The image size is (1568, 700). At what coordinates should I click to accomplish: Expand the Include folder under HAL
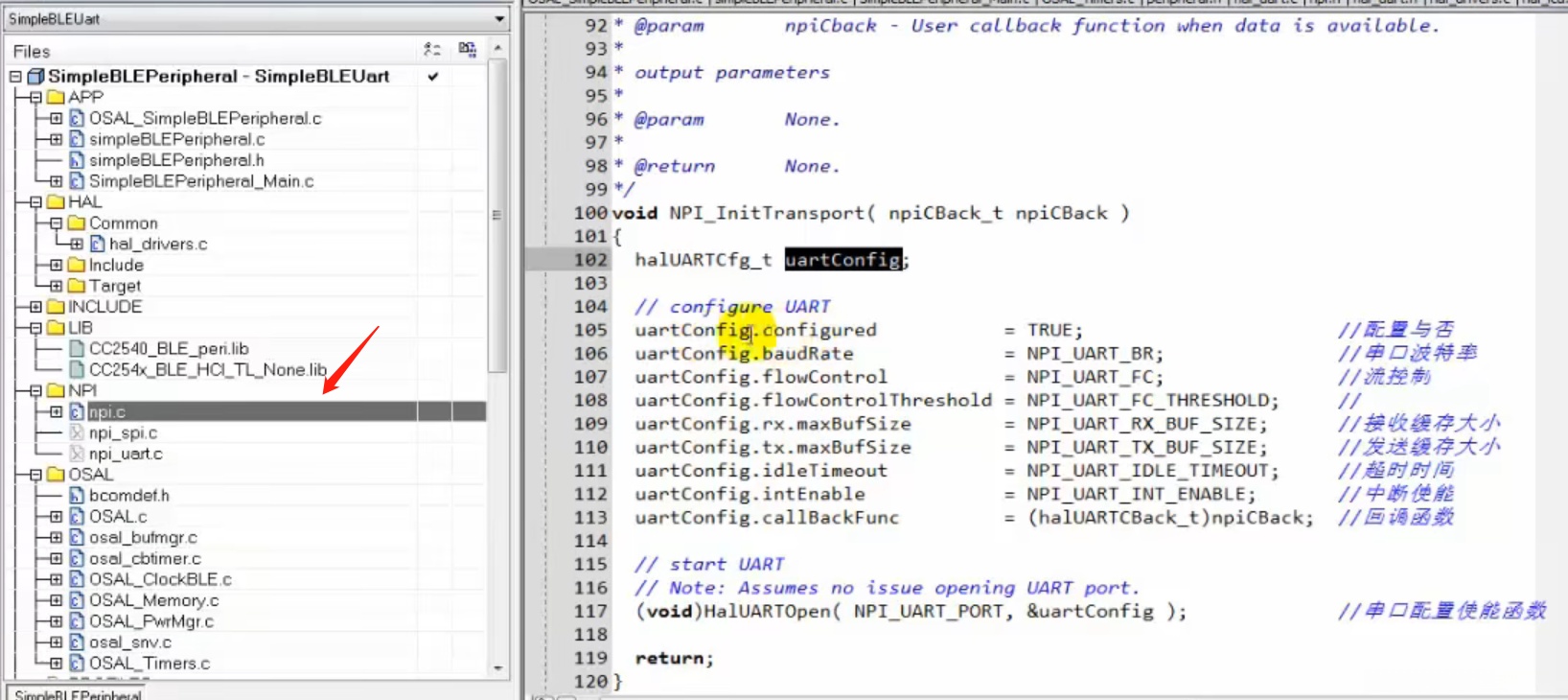tap(56, 265)
